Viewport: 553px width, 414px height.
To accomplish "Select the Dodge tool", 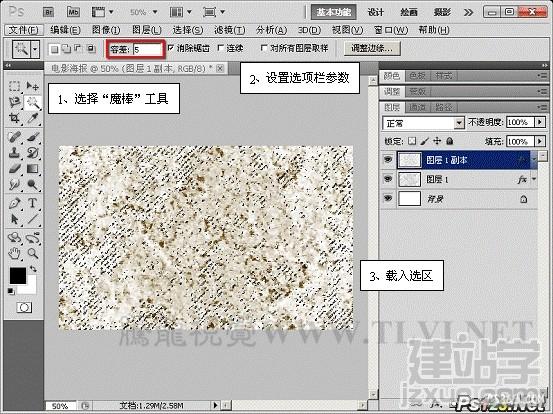I will pyautogui.click(x=32, y=184).
